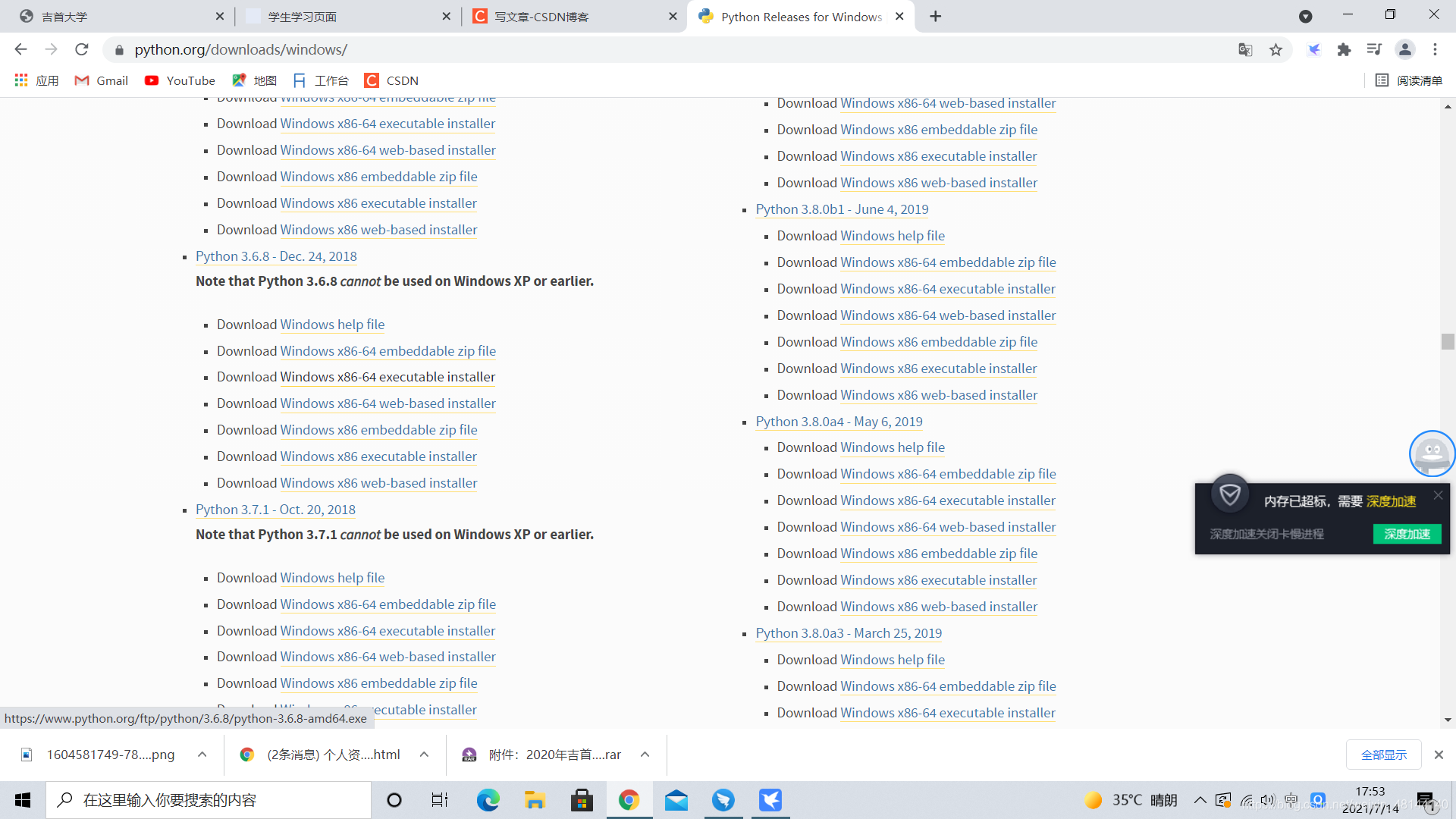This screenshot has height=819, width=1456.
Task: Switch to the 吉首大学 tab
Action: 64,17
